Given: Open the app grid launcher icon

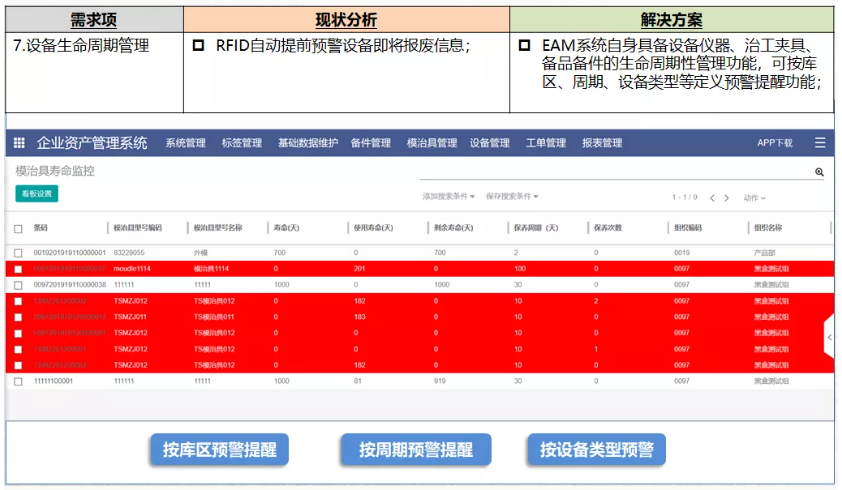Looking at the screenshot, I should [x=19, y=143].
